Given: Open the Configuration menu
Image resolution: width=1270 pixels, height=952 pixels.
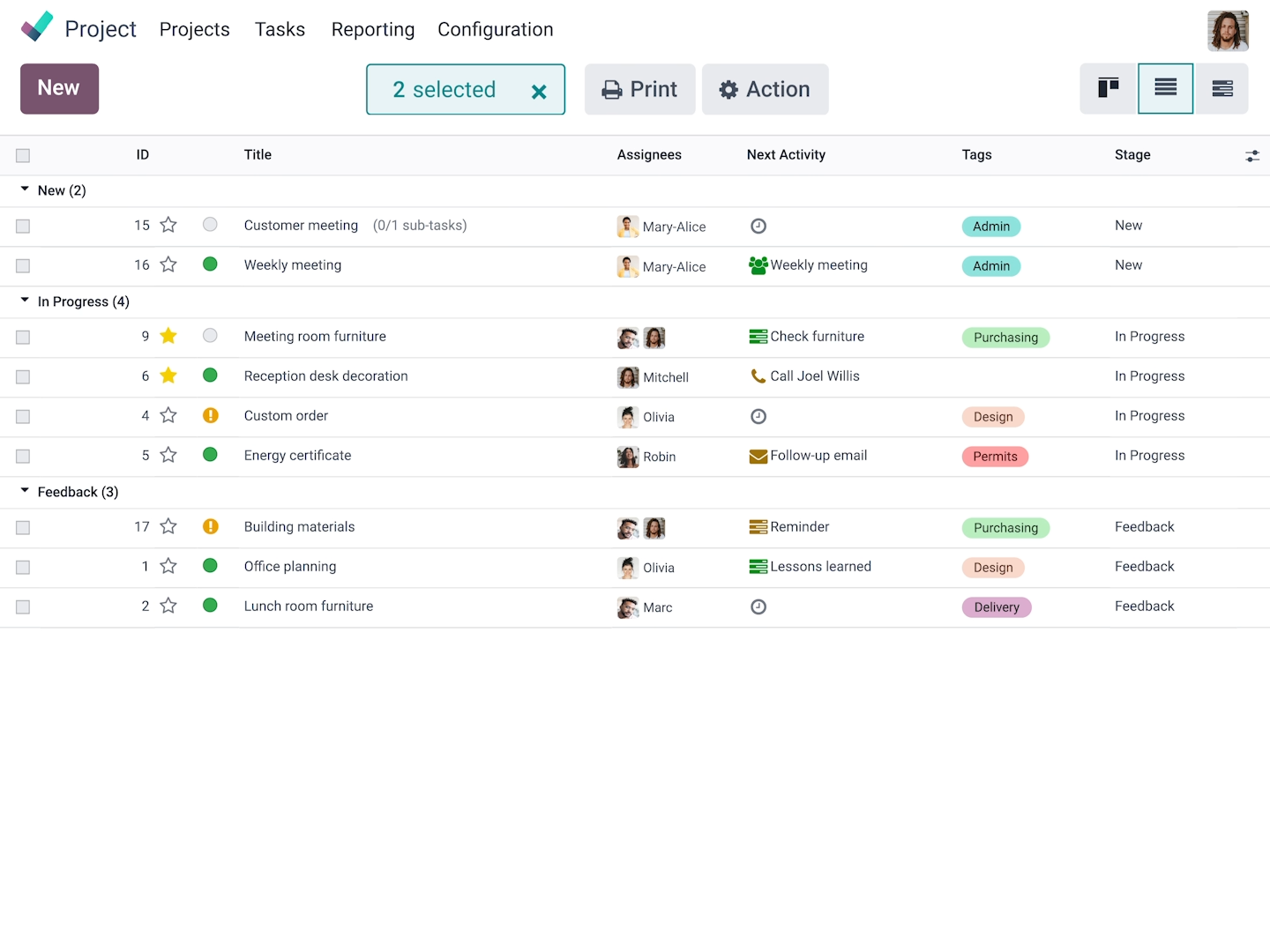Looking at the screenshot, I should point(495,30).
